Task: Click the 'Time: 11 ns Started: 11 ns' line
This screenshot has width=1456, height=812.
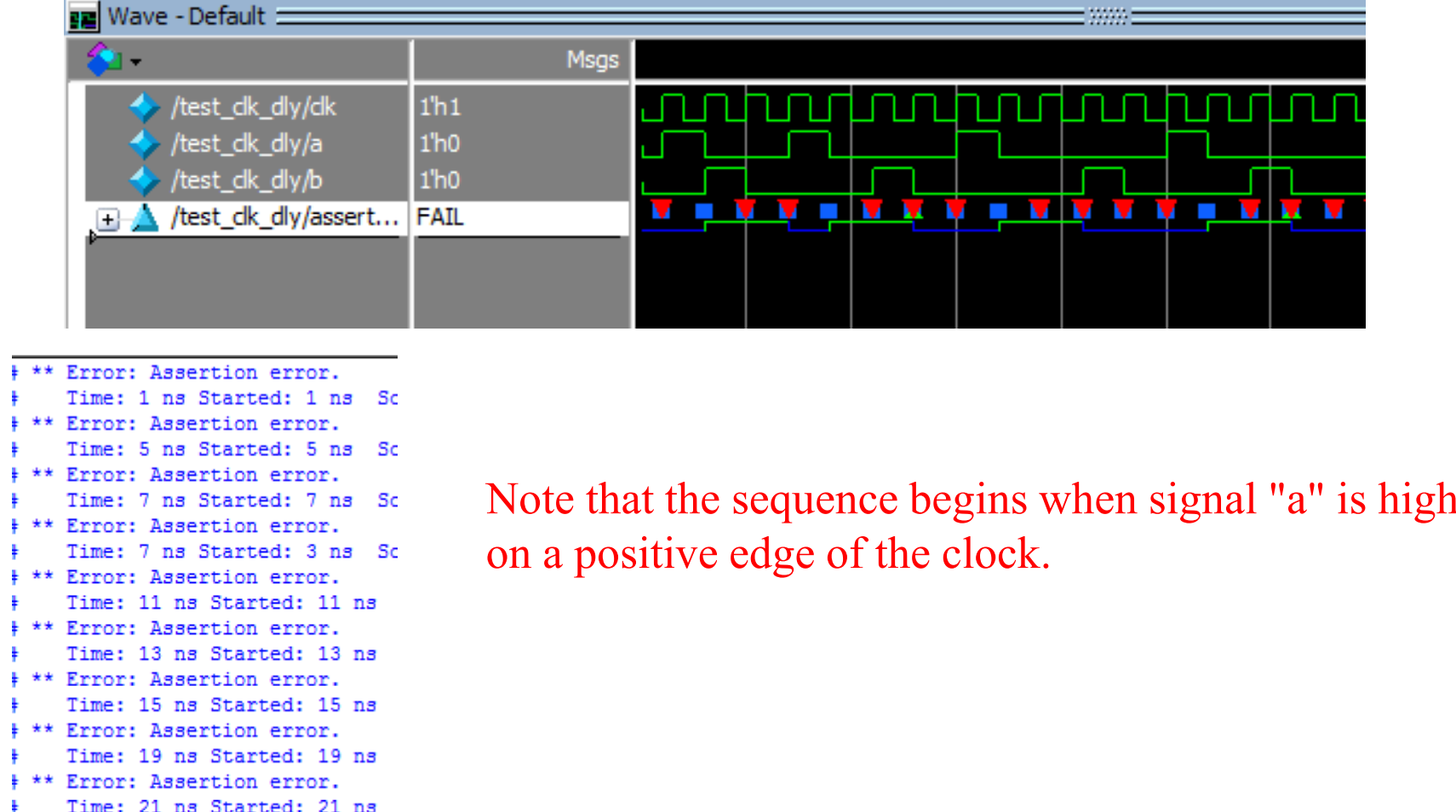Action: [221, 603]
